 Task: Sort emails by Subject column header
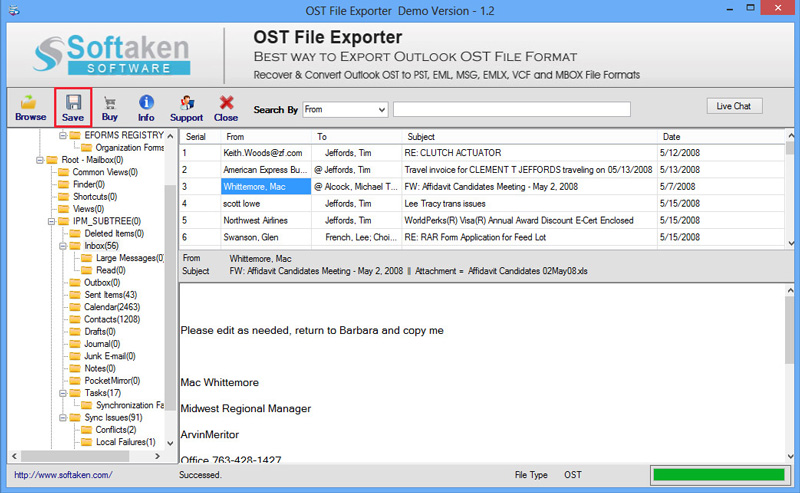(x=530, y=137)
